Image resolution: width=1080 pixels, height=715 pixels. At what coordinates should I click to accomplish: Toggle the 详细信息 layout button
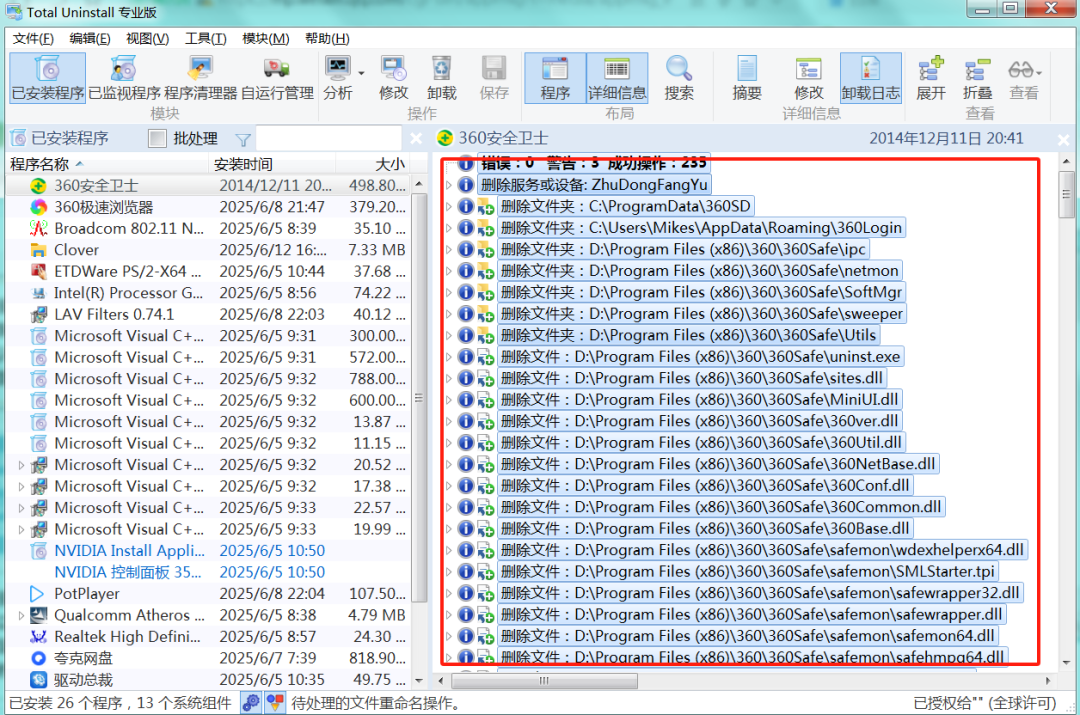coord(617,78)
